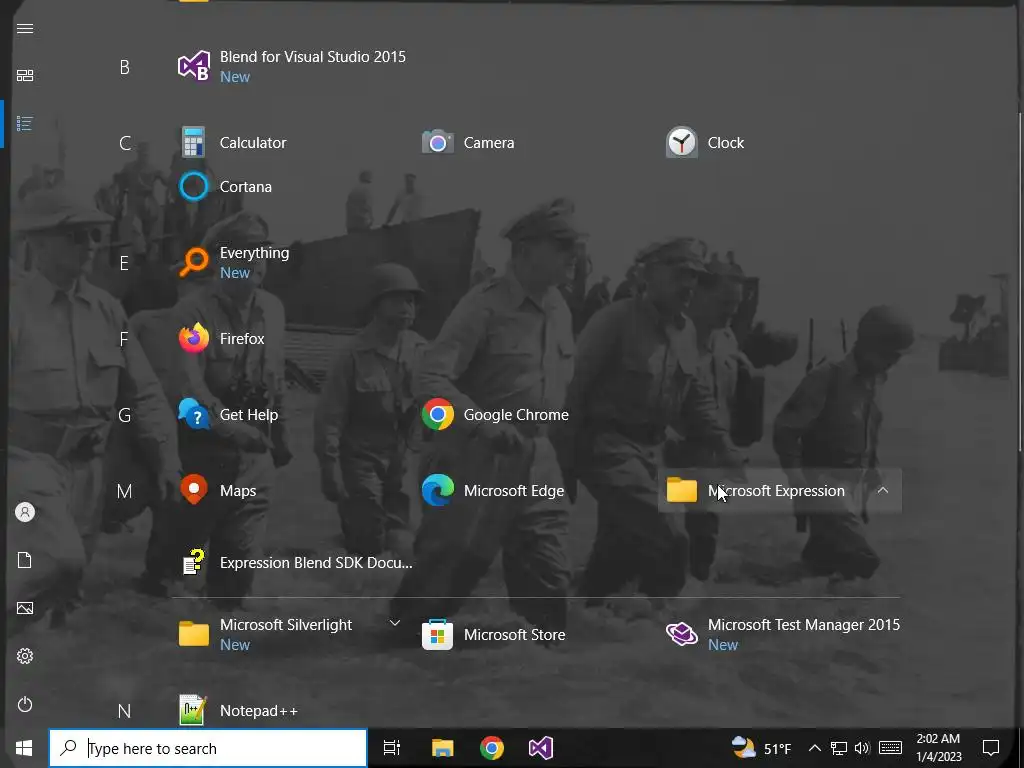Viewport: 1024px width, 768px height.
Task: Collapse the Microsoft Expression folder
Action: (882, 490)
